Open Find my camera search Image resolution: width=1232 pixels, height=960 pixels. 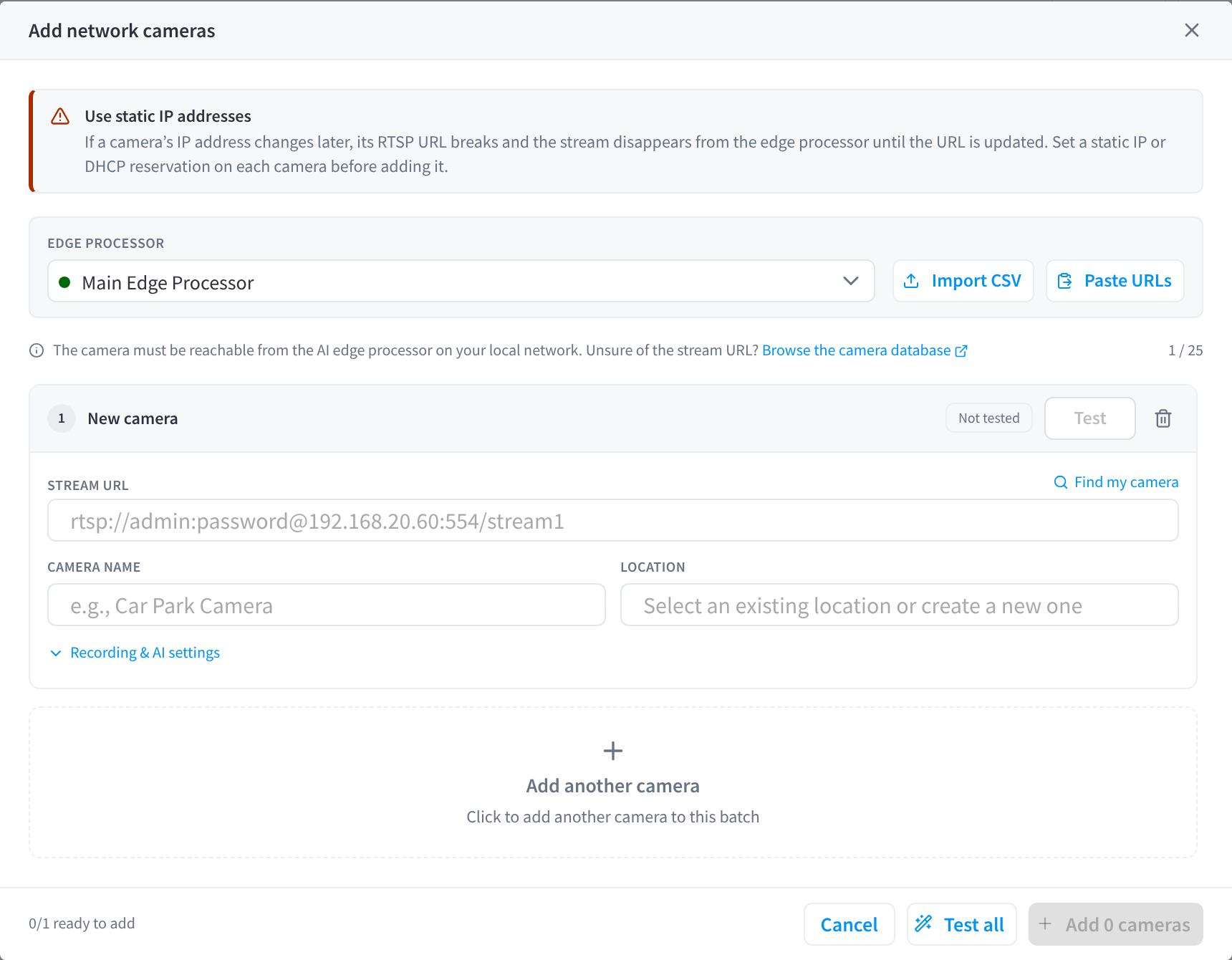[1116, 482]
